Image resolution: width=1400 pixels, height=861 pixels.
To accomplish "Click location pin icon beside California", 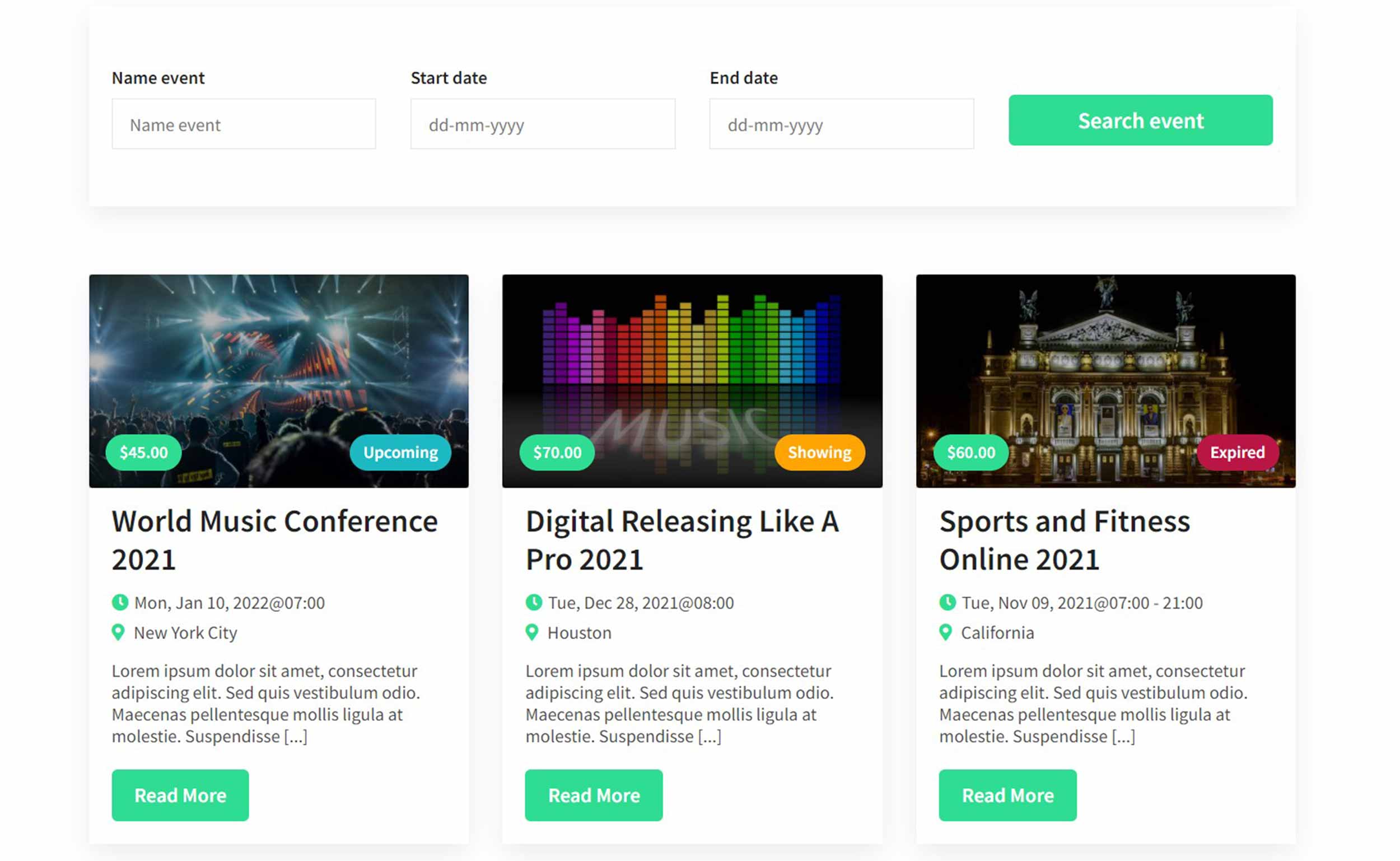I will coord(946,632).
